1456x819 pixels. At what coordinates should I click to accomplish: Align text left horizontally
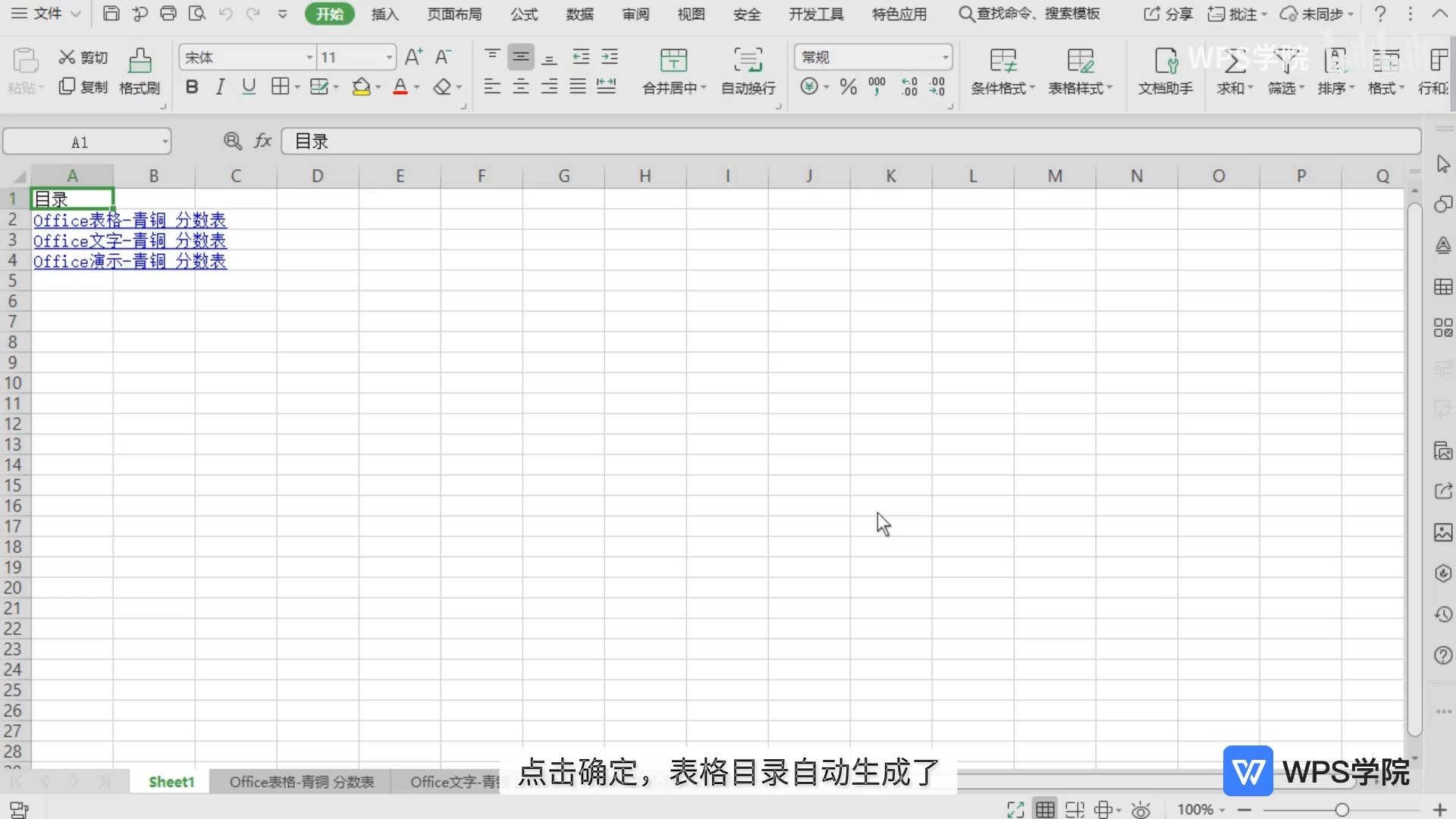[x=492, y=86]
